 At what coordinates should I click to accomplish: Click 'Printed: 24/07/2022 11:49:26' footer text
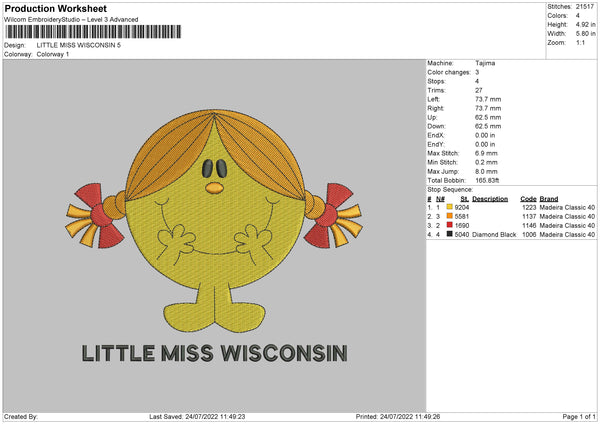coord(398,416)
